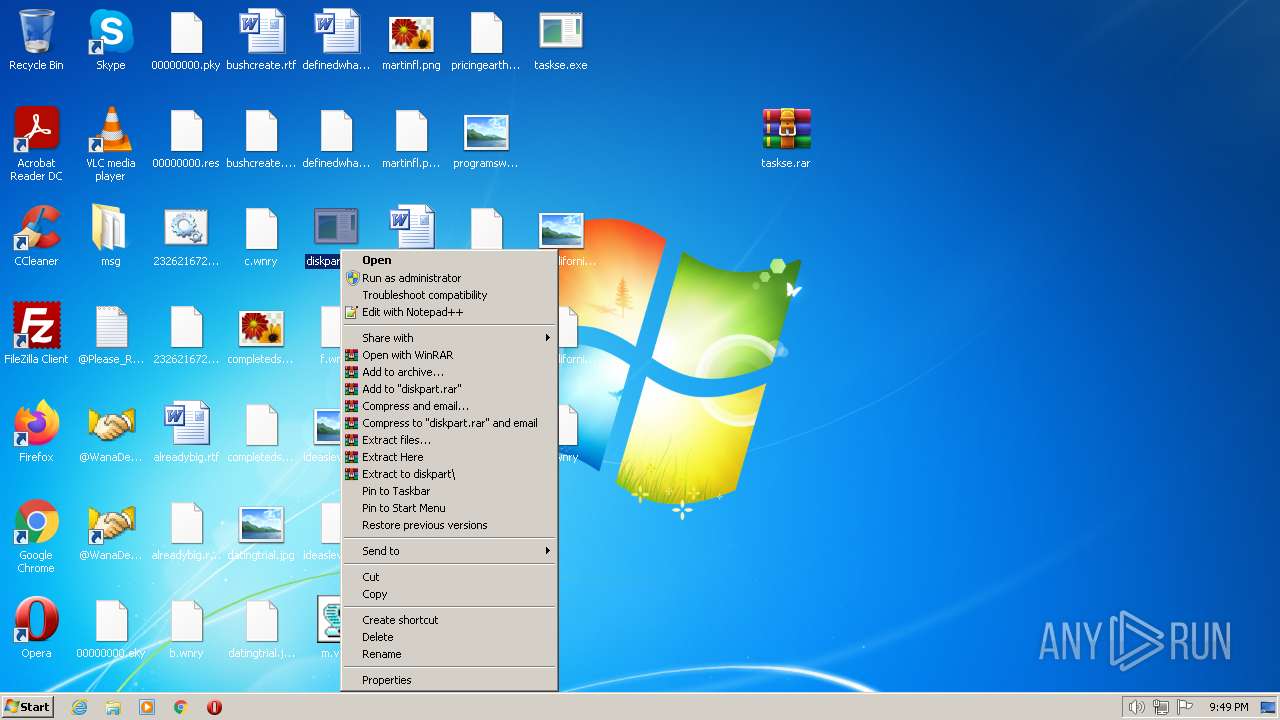Select the Google Chrome desktop shortcut
Screen dimensions: 1280x720
click(36, 536)
